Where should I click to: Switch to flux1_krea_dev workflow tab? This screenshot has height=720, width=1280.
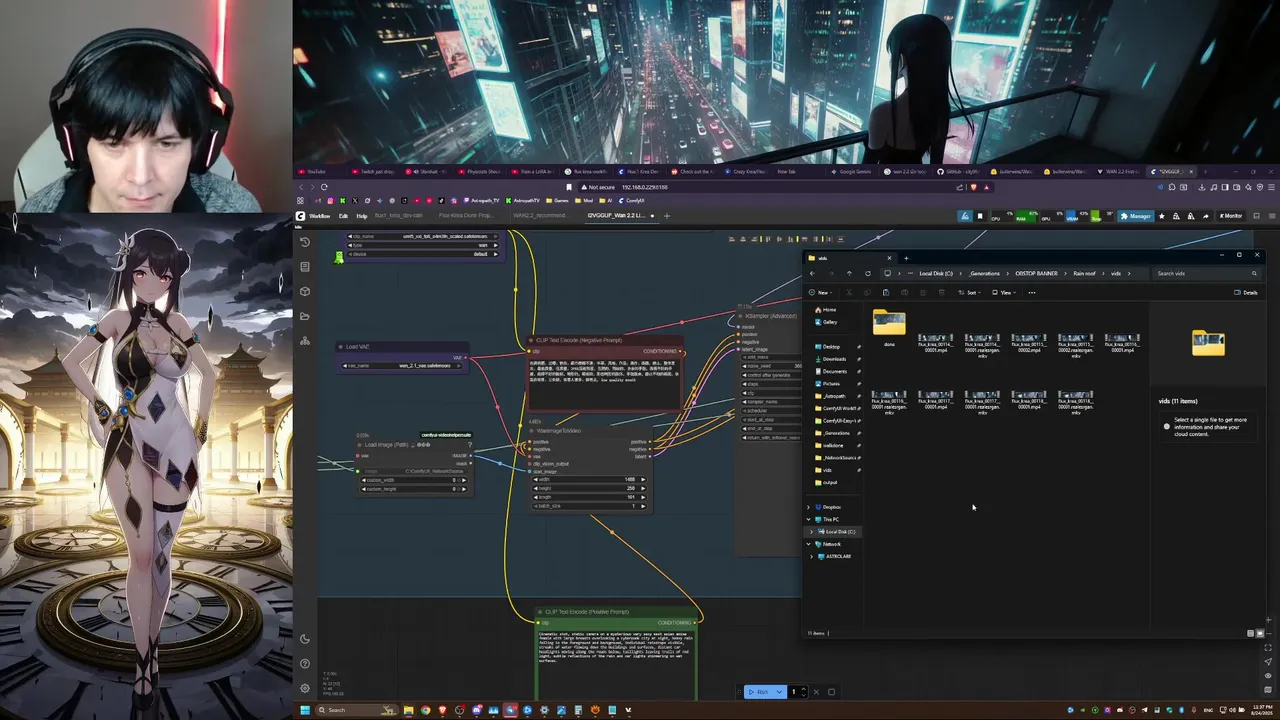coord(398,216)
